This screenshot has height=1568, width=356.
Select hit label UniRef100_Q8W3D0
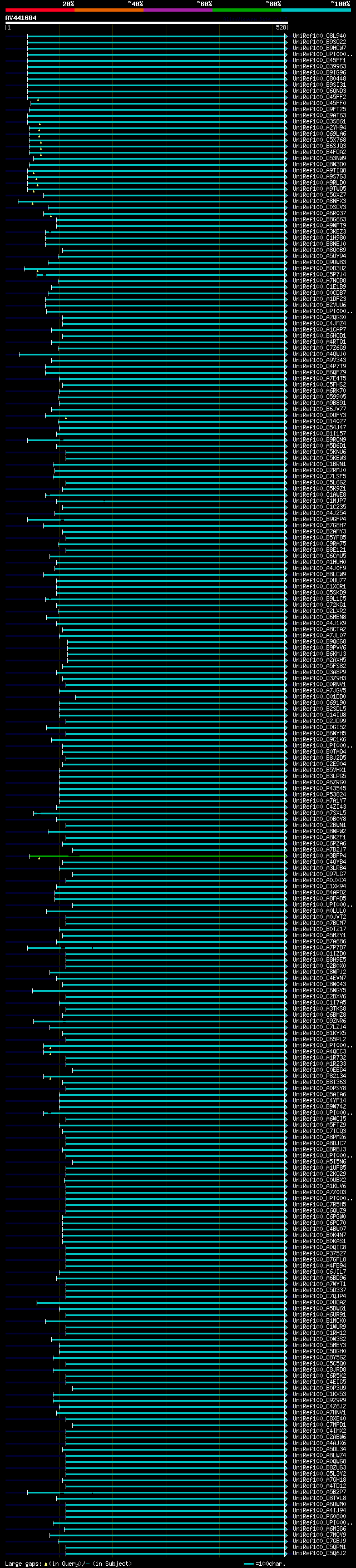[319, 164]
